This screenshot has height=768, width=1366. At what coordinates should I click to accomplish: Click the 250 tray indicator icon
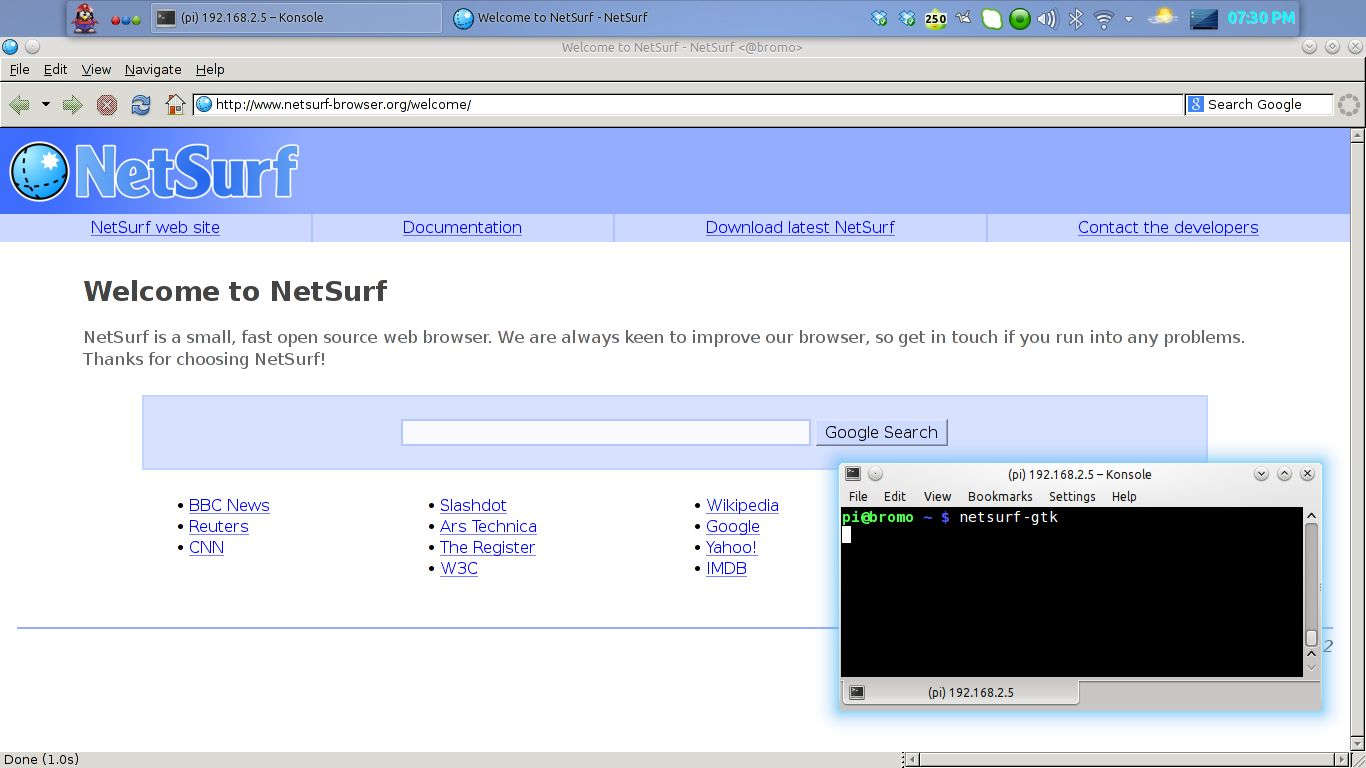tap(935, 18)
